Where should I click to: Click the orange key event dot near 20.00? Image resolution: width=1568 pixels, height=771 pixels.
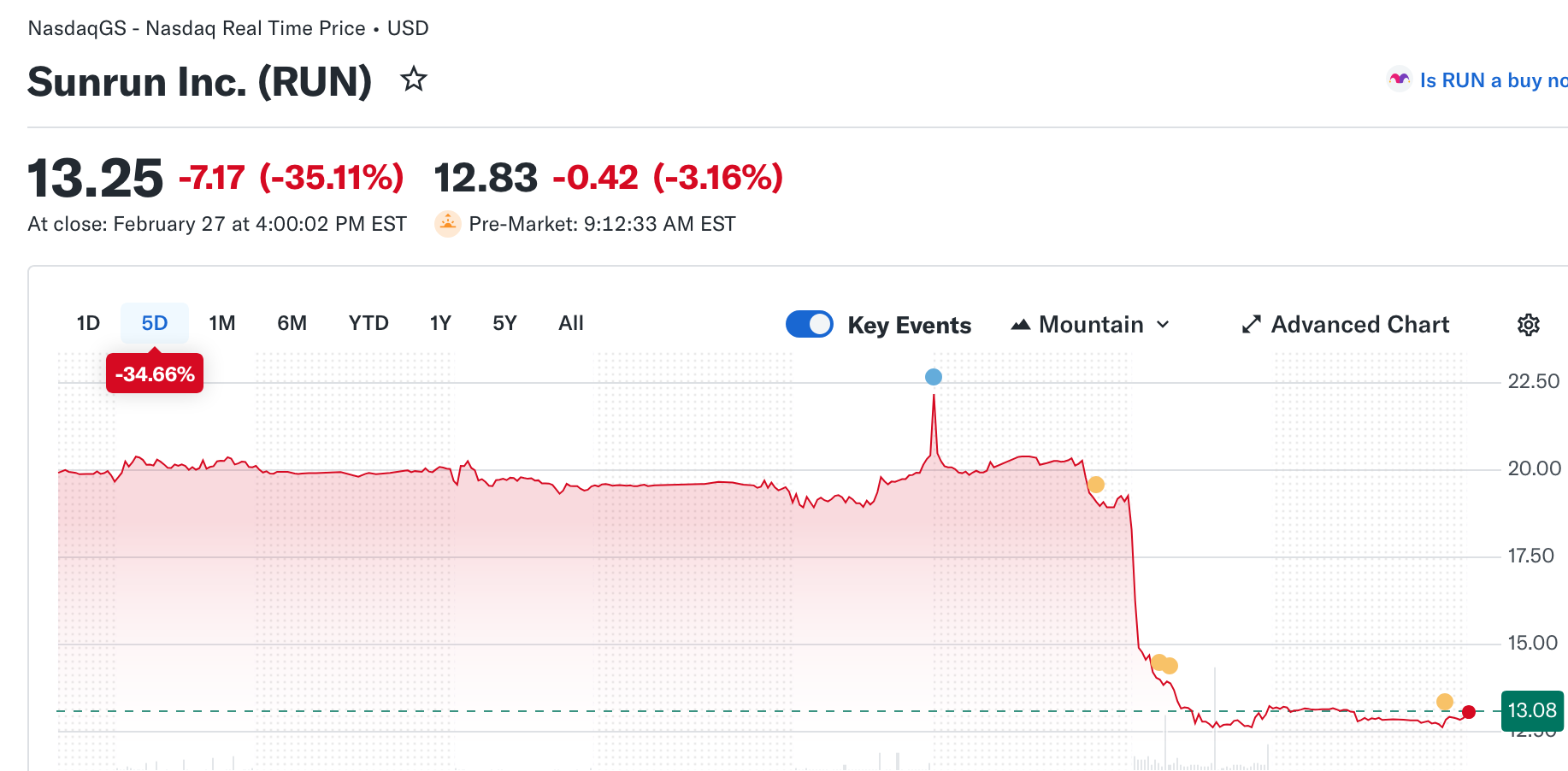point(1096,485)
